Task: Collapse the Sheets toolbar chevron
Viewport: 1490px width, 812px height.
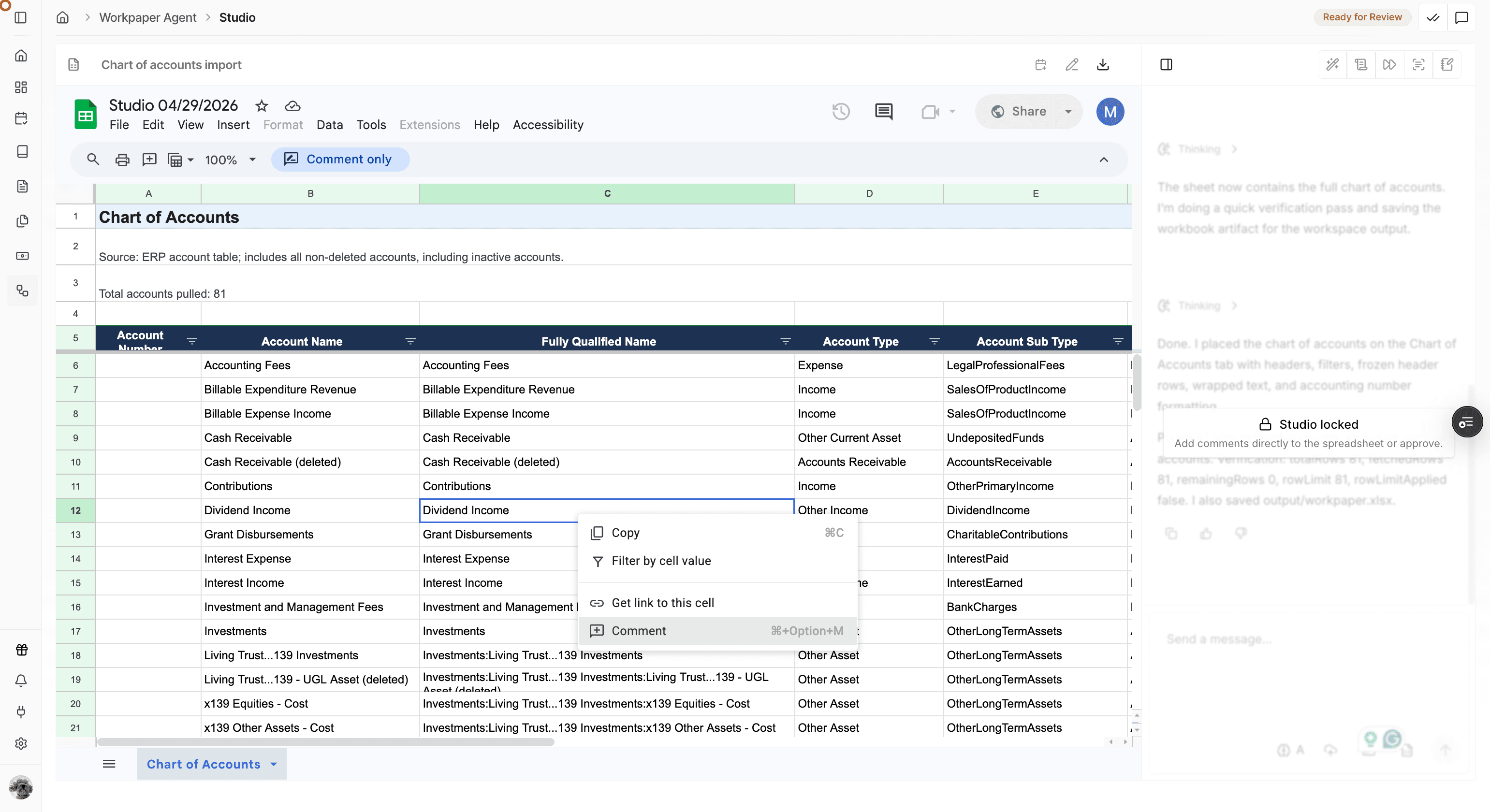Action: coord(1104,159)
